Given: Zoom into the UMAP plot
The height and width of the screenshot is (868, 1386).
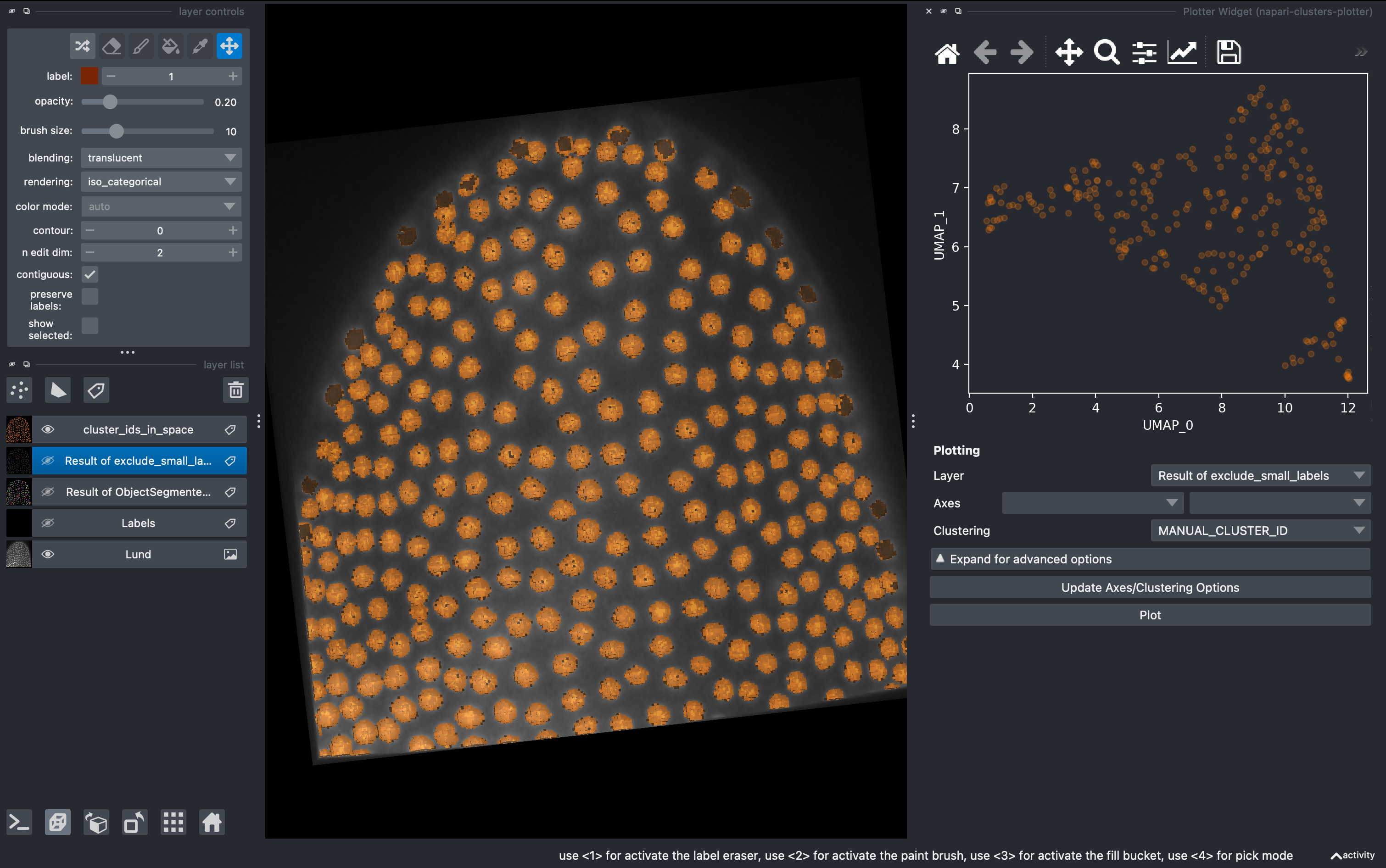Looking at the screenshot, I should pyautogui.click(x=1105, y=52).
